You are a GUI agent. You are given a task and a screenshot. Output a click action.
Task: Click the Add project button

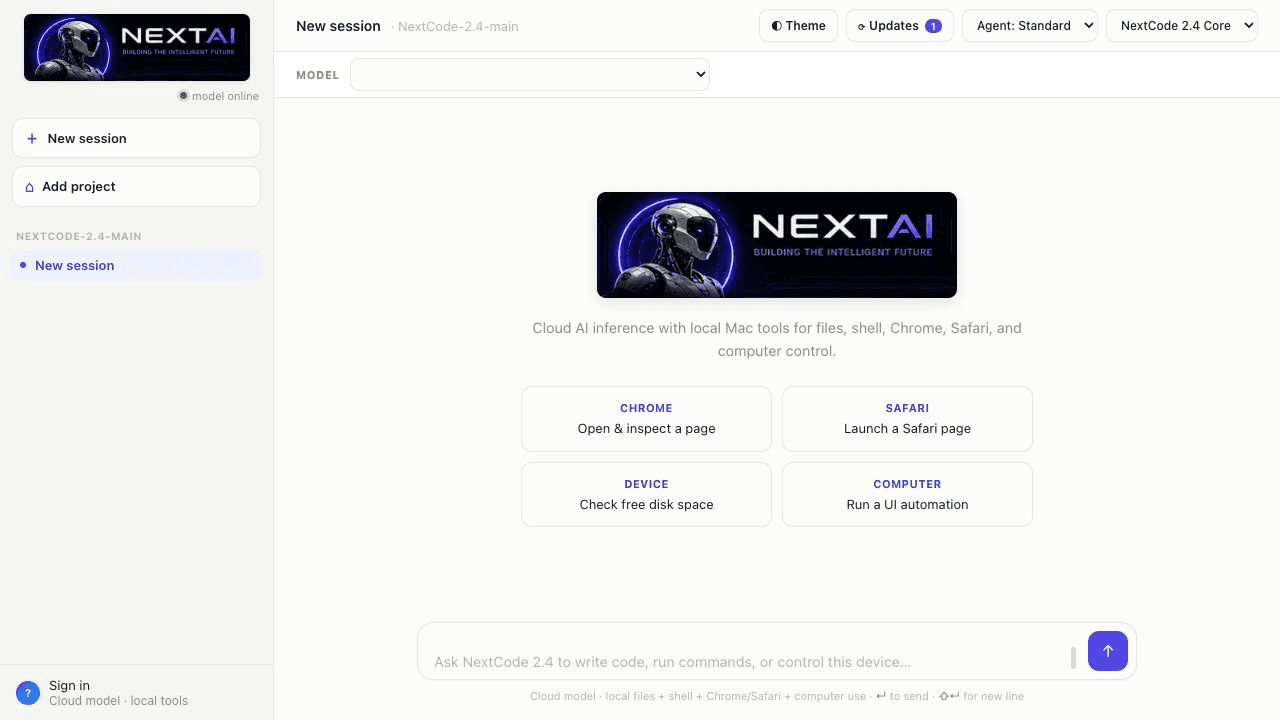pos(136,187)
